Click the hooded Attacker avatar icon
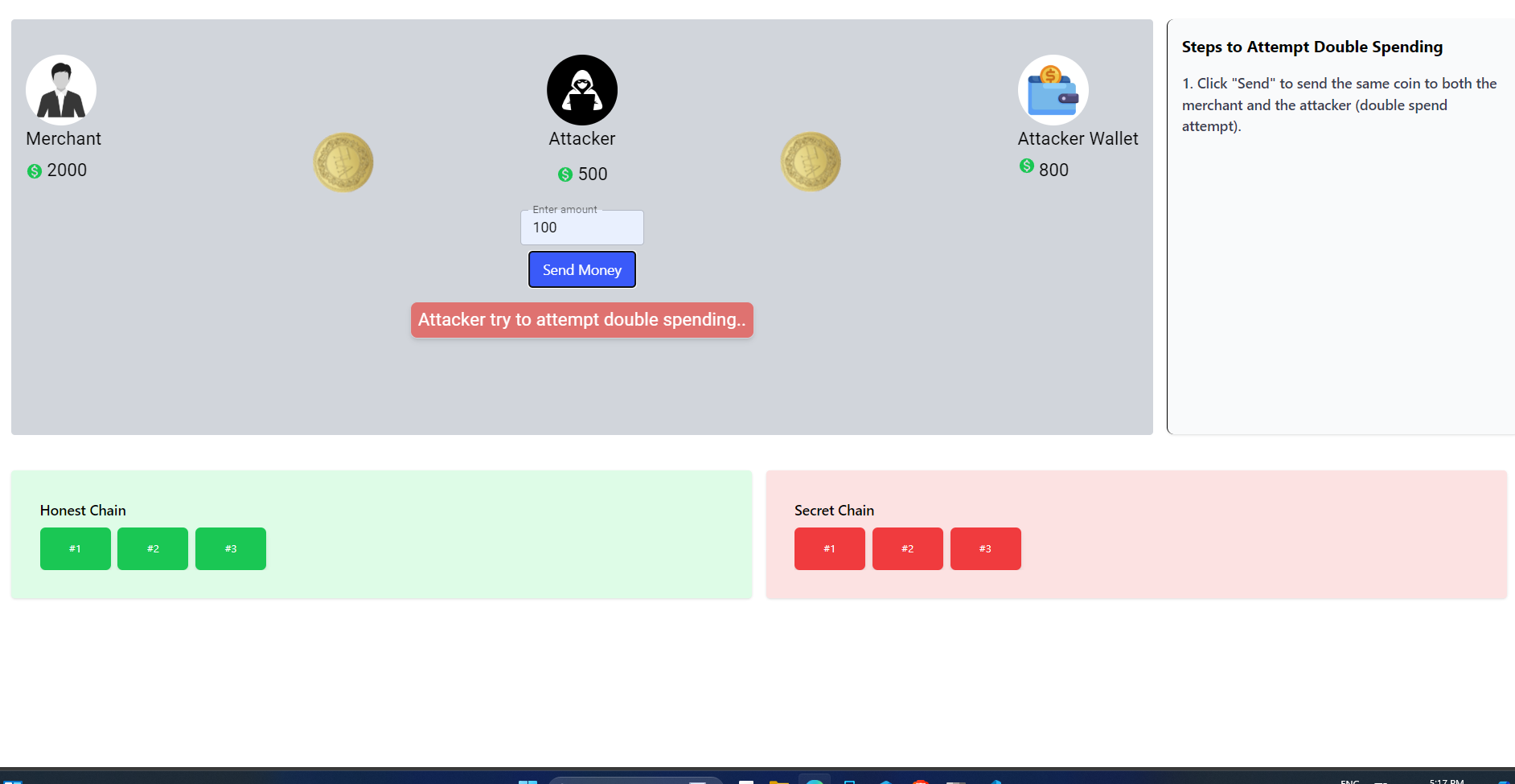The height and width of the screenshot is (784, 1515). [582, 90]
